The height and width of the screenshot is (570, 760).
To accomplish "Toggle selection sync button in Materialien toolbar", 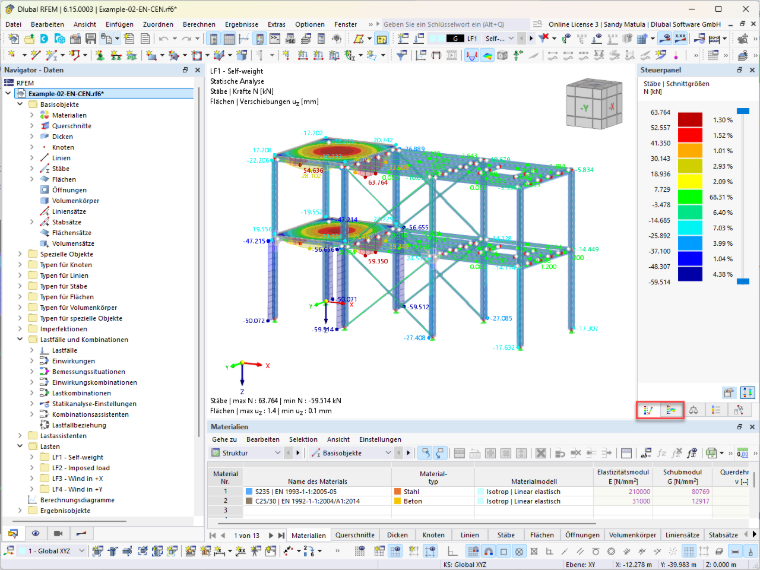I will [x=425, y=453].
